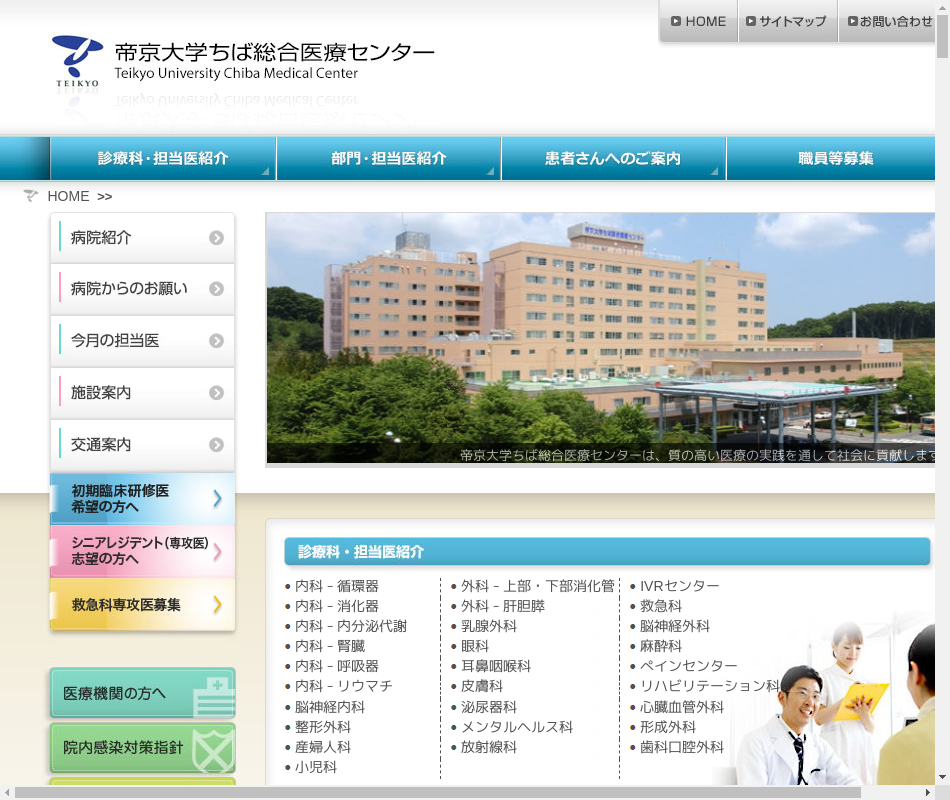Click the arrow icon beside 病院からのお願い
Screen dimensions: 950x800
pyautogui.click(x=216, y=289)
